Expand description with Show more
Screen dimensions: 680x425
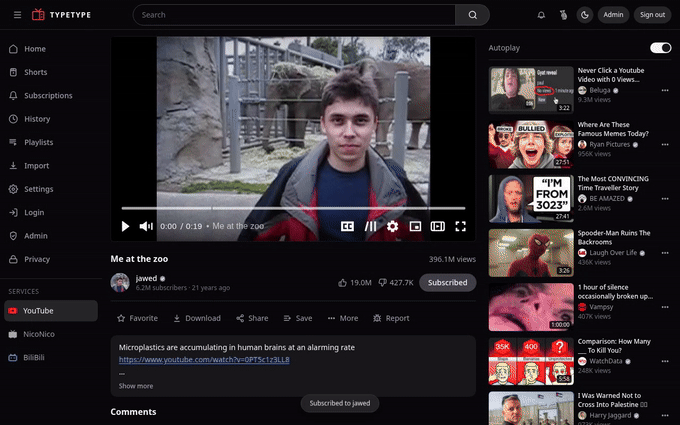tap(136, 386)
